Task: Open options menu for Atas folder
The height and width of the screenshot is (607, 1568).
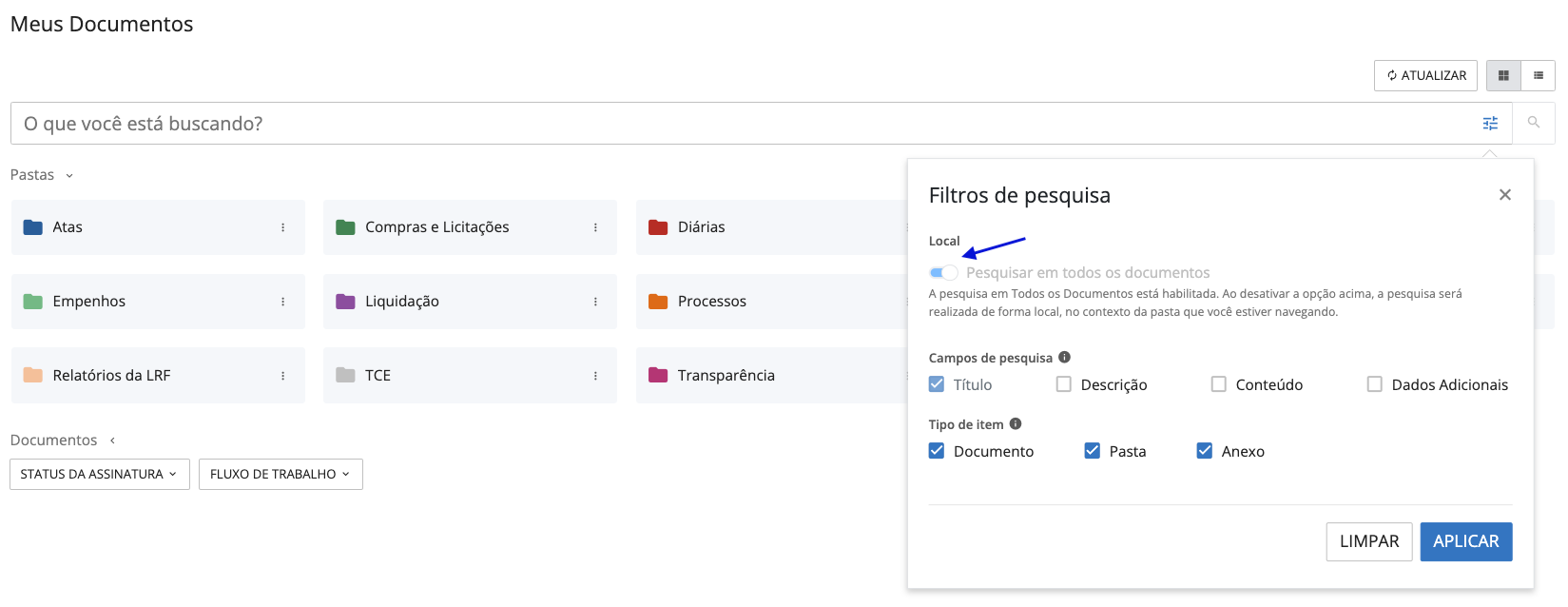Action: 282,227
